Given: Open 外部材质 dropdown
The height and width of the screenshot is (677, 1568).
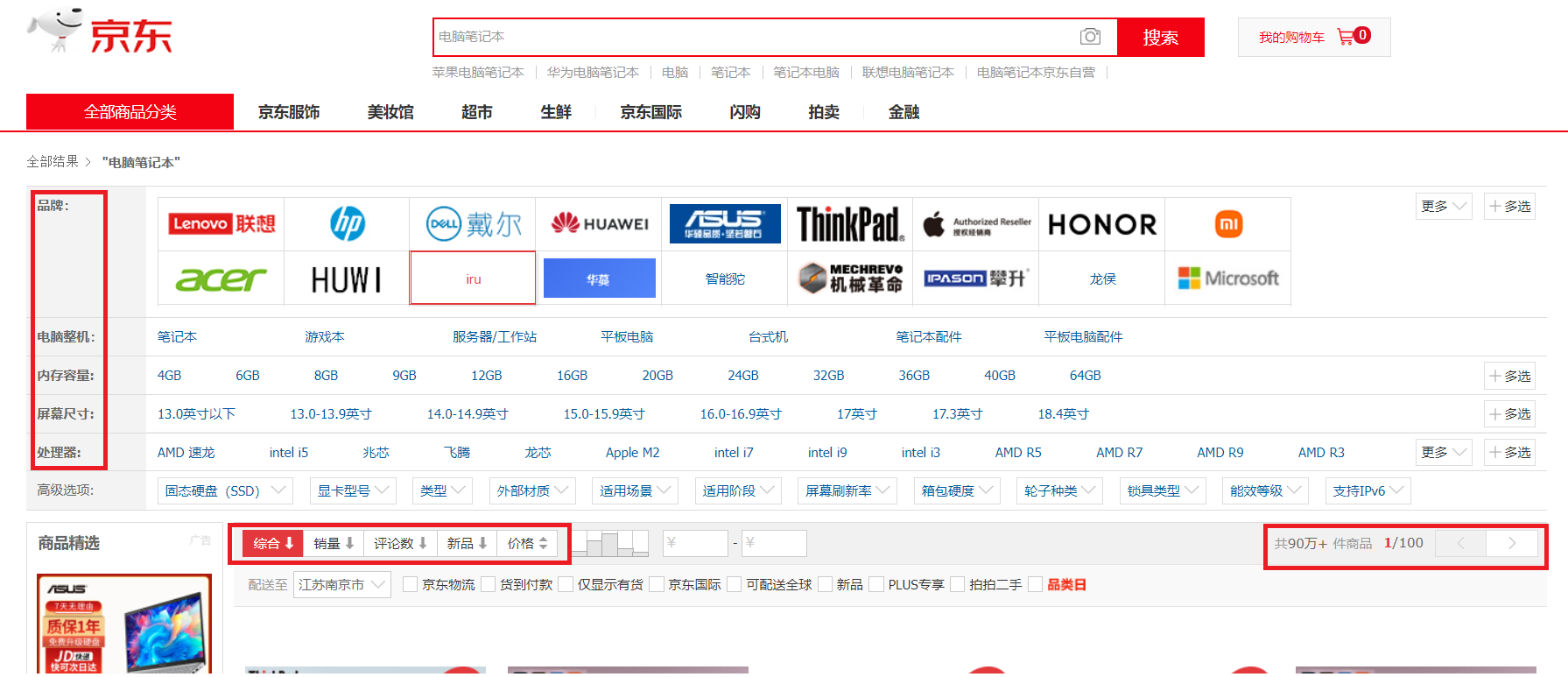Looking at the screenshot, I should [x=532, y=491].
